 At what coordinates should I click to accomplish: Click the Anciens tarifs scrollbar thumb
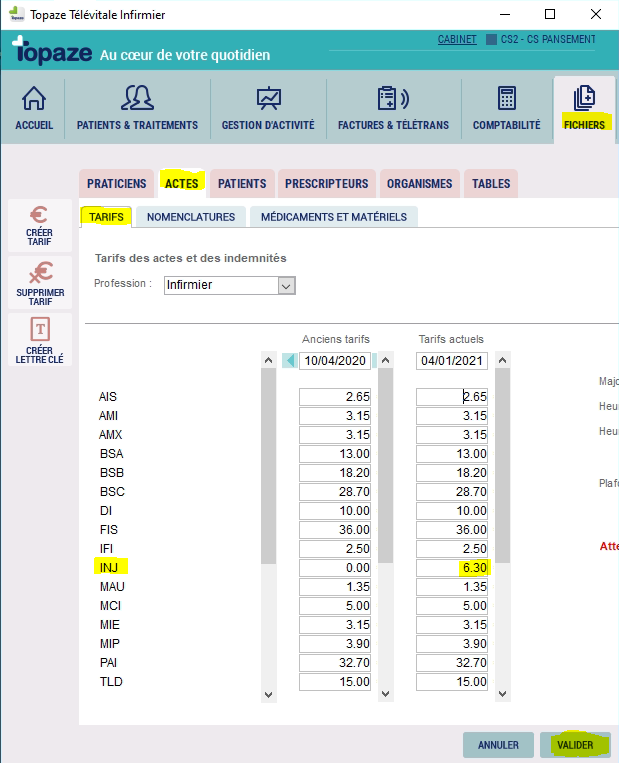385,466
